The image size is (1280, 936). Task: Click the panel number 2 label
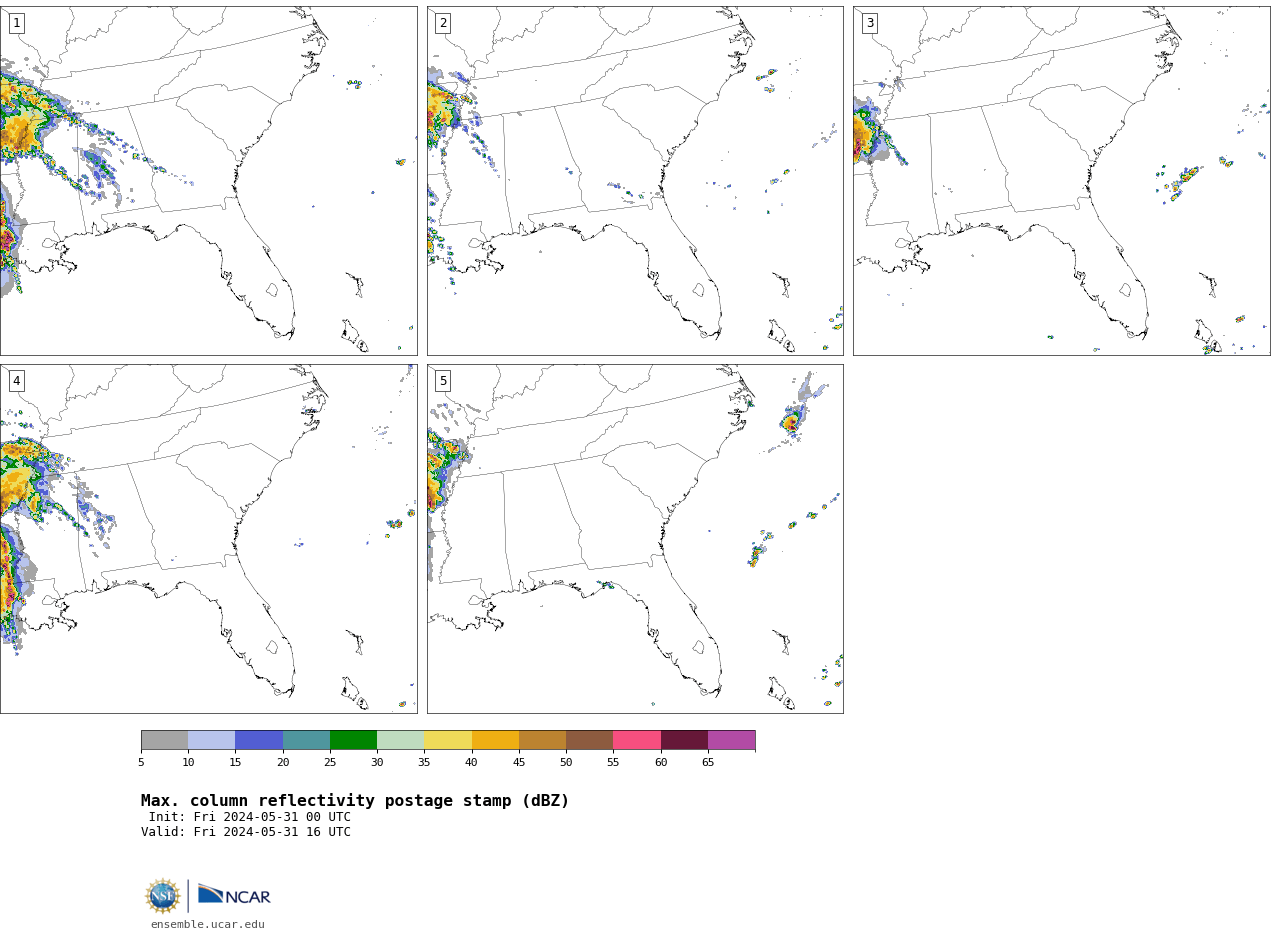(443, 23)
